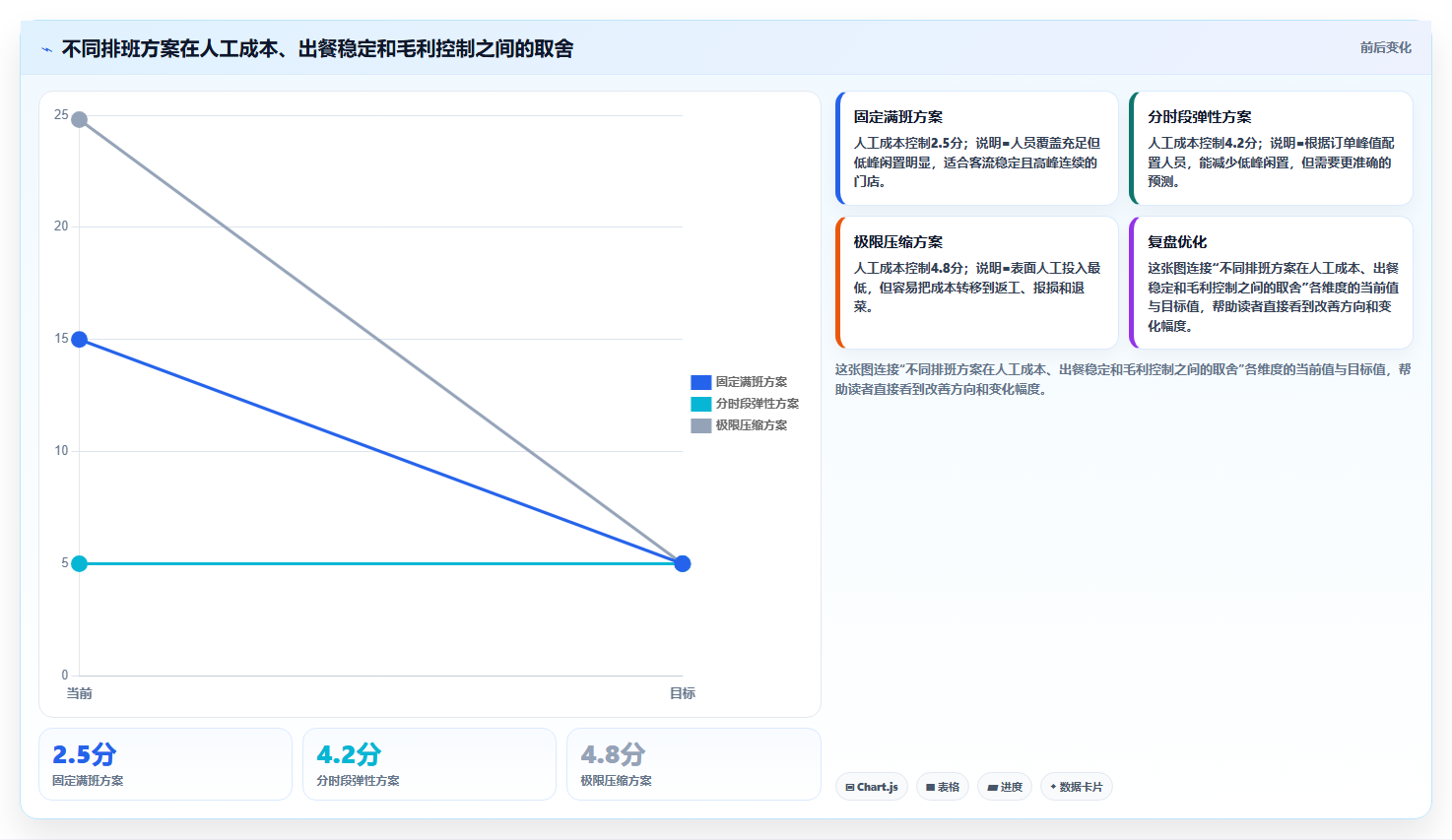Click the y-axis value 0
1452x840 pixels.
65,676
